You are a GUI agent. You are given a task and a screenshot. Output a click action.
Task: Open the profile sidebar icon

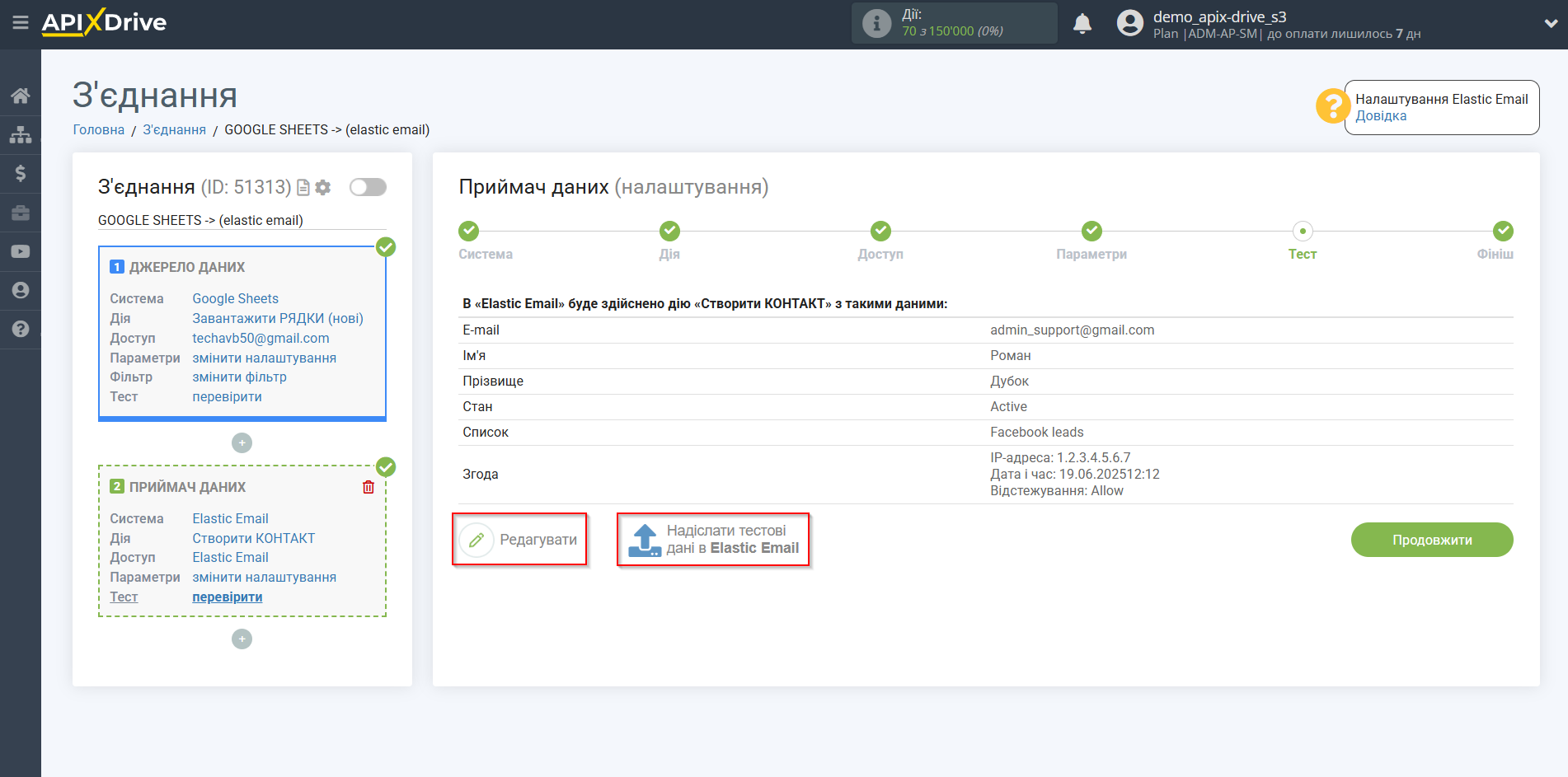pyautogui.click(x=21, y=290)
